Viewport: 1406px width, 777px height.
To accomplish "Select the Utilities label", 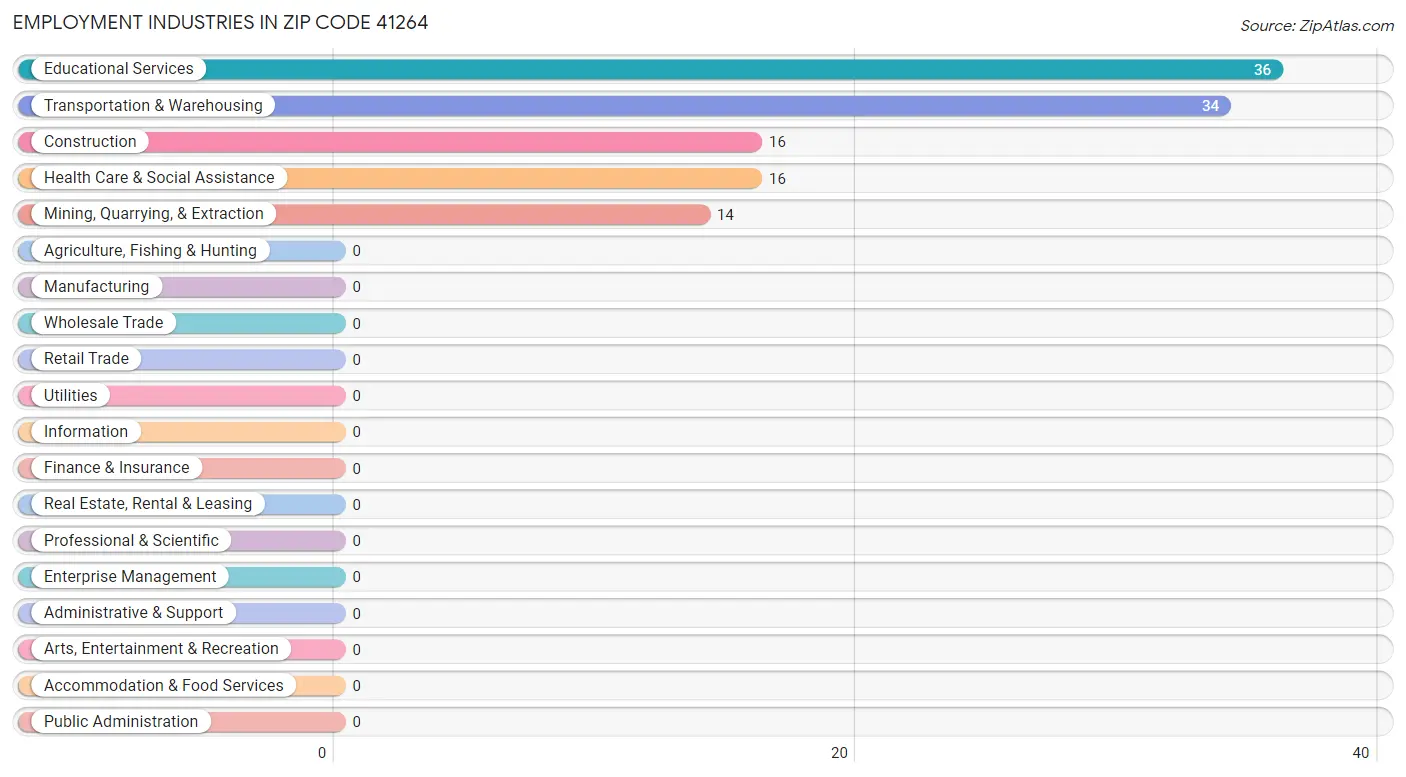I will [x=71, y=395].
